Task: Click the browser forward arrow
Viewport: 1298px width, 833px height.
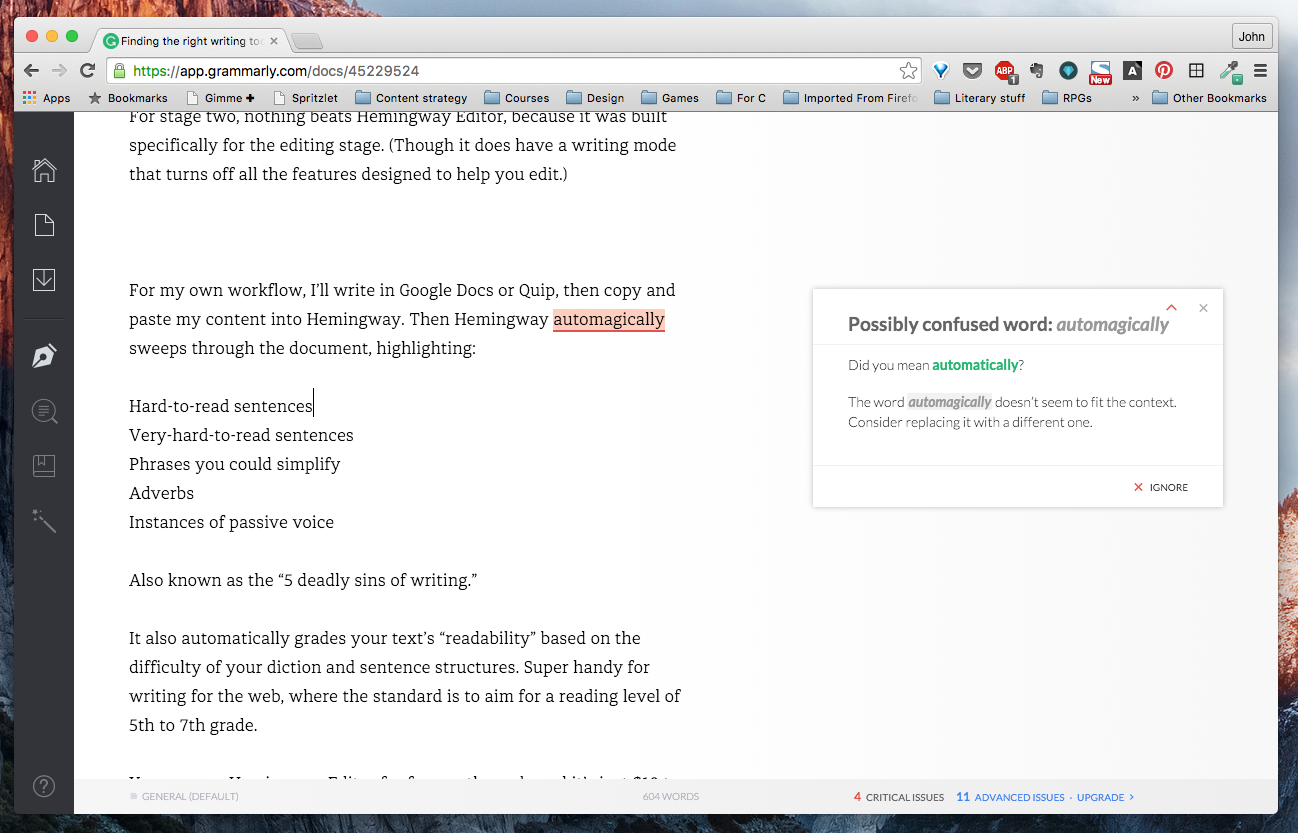Action: [60, 71]
